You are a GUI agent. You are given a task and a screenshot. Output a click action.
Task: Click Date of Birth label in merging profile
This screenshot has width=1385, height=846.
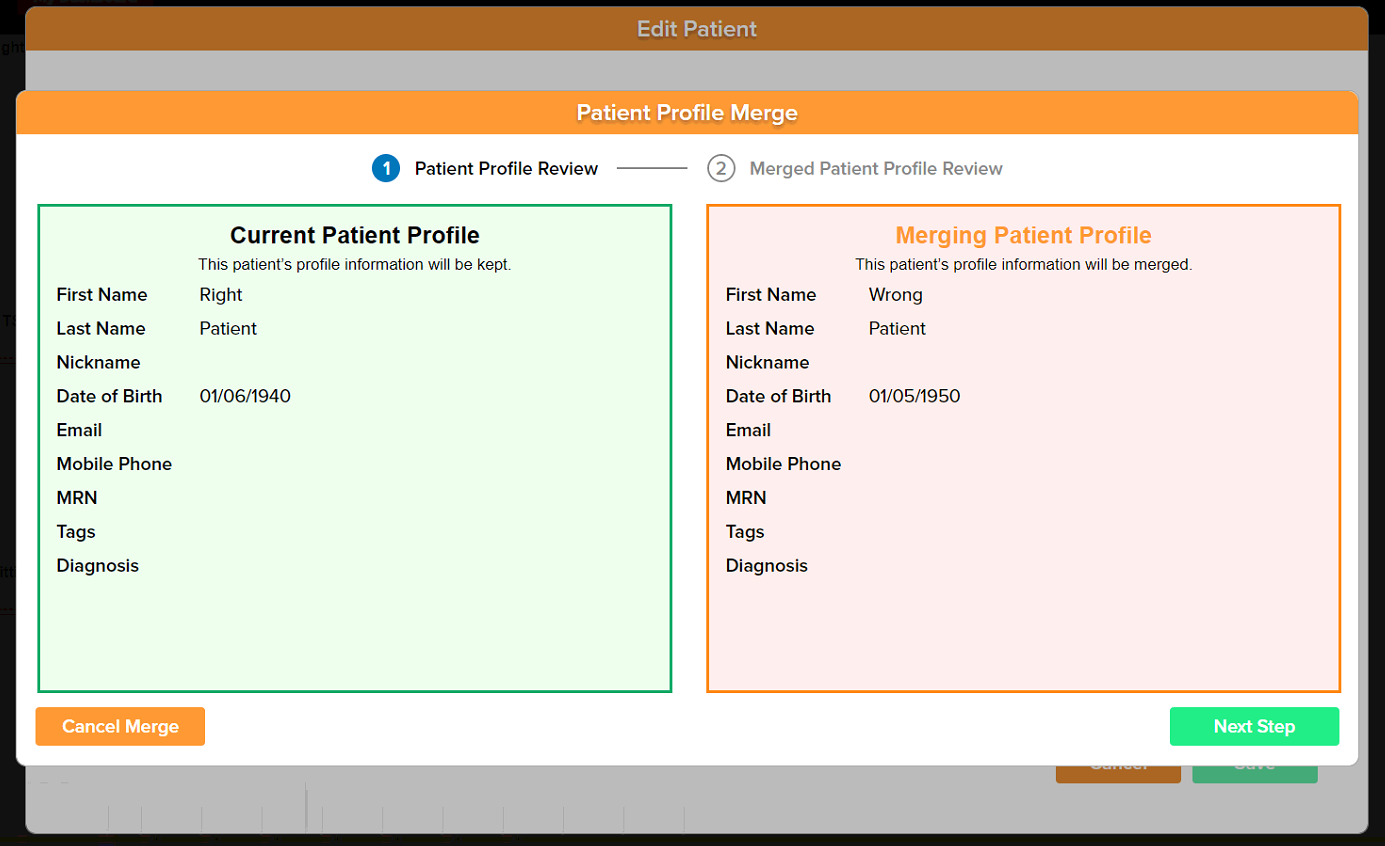tap(778, 397)
